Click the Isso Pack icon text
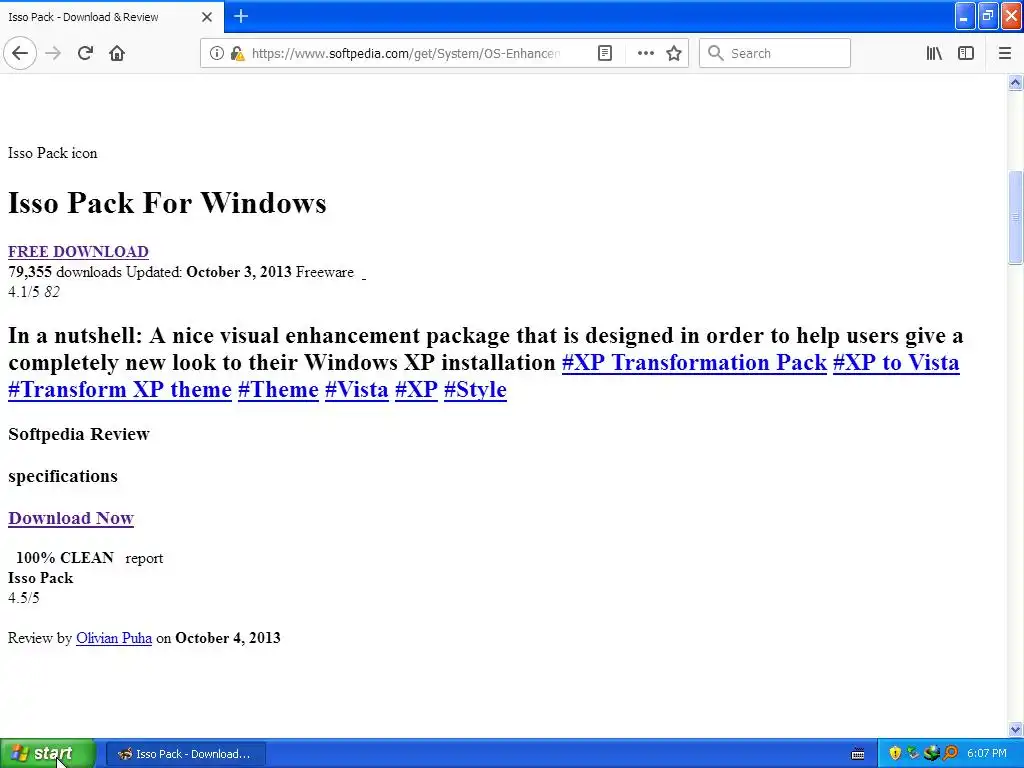Image resolution: width=1024 pixels, height=768 pixels. coord(52,153)
